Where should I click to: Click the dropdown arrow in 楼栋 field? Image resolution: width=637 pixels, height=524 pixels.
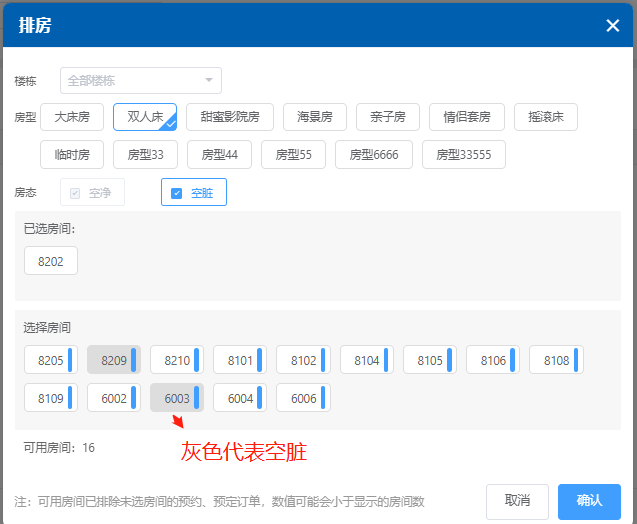pyautogui.click(x=209, y=80)
